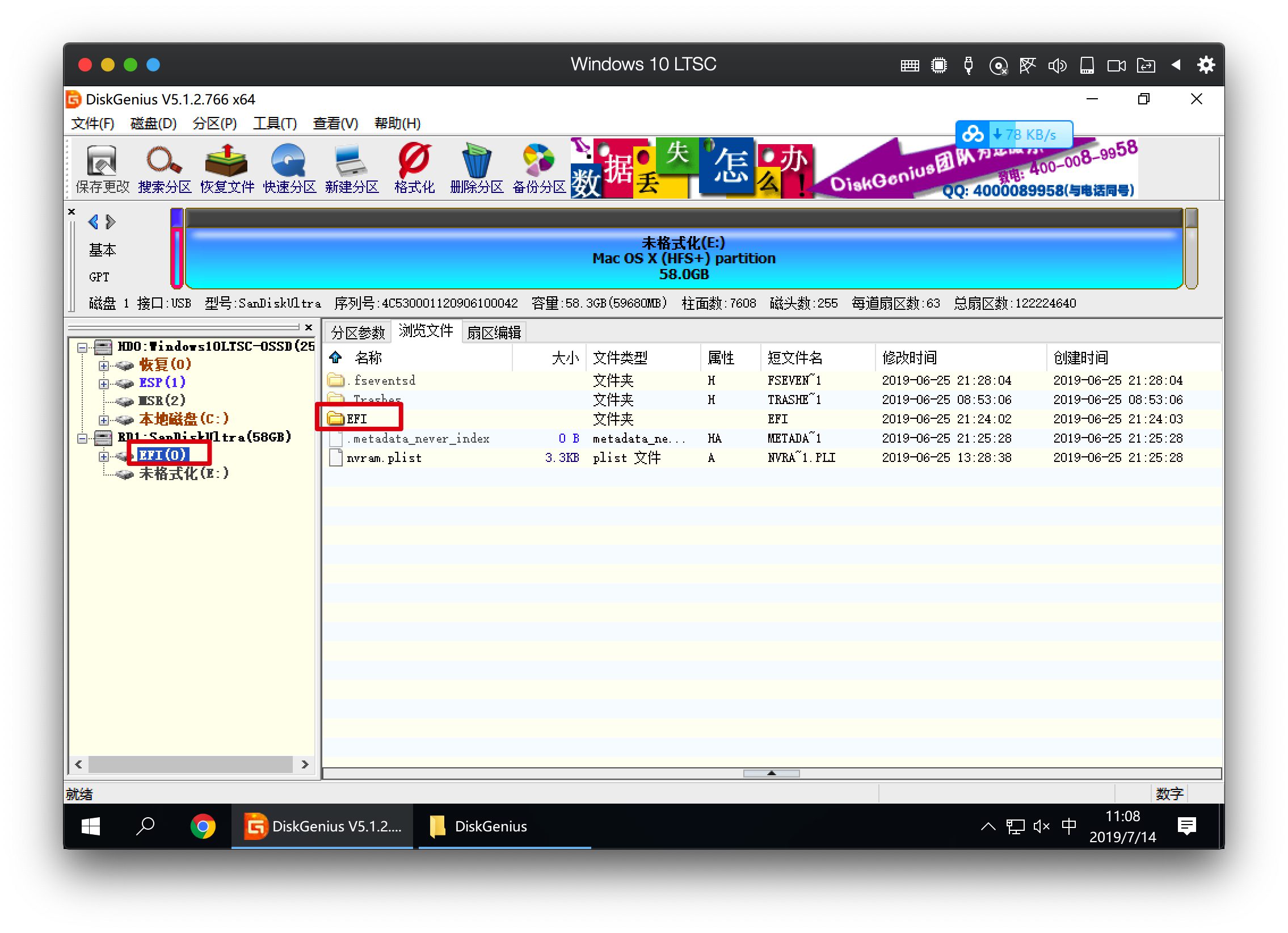Expand the 本地磁盘(C:) partition node
This screenshot has width=1288, height=933.
[x=103, y=419]
